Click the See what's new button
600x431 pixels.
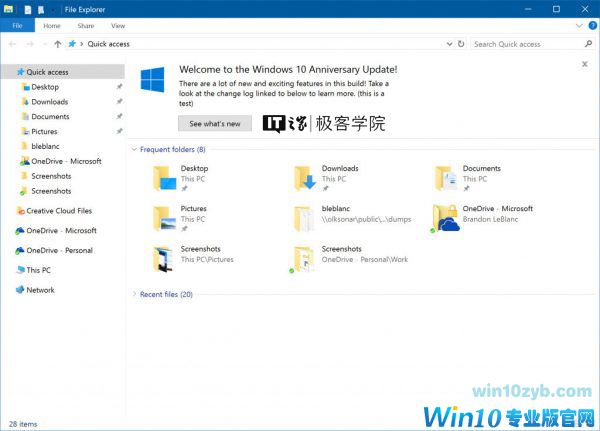point(215,124)
